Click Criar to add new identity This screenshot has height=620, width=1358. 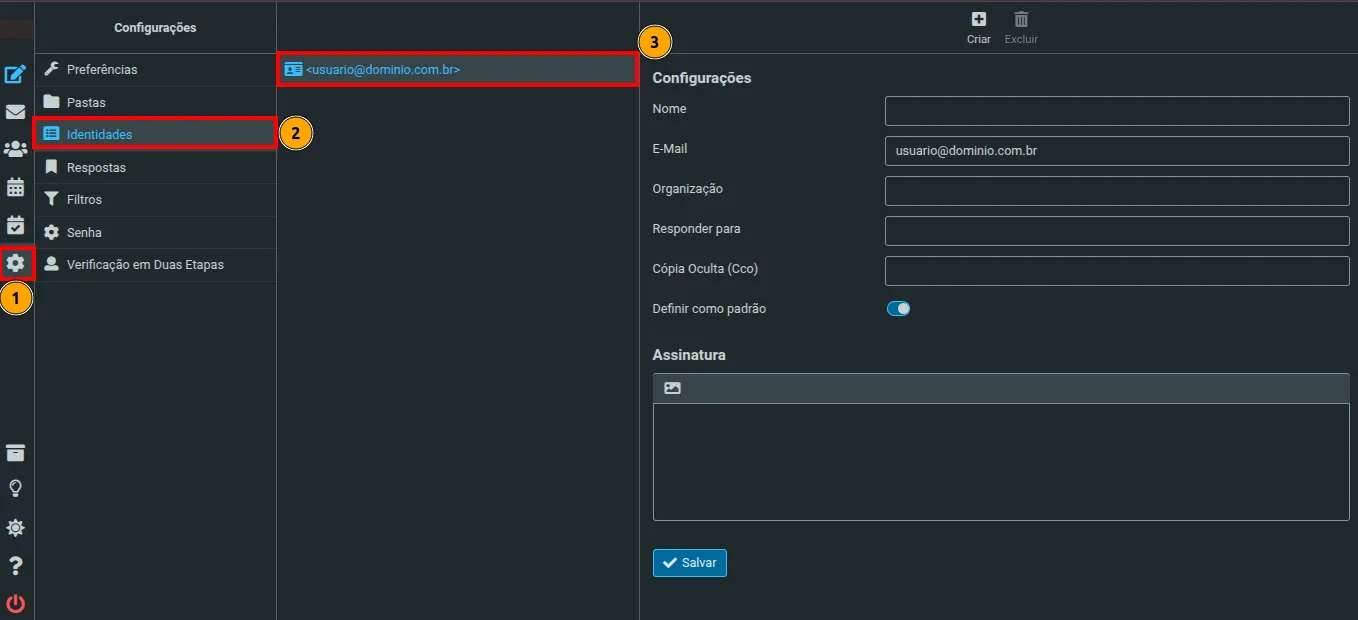pyautogui.click(x=979, y=28)
